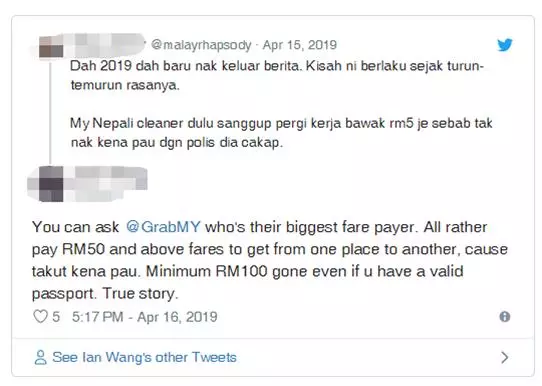Open the 5:17 PM - Apr 16, 2019 timestamp
This screenshot has height=386, width=542.
144,317
